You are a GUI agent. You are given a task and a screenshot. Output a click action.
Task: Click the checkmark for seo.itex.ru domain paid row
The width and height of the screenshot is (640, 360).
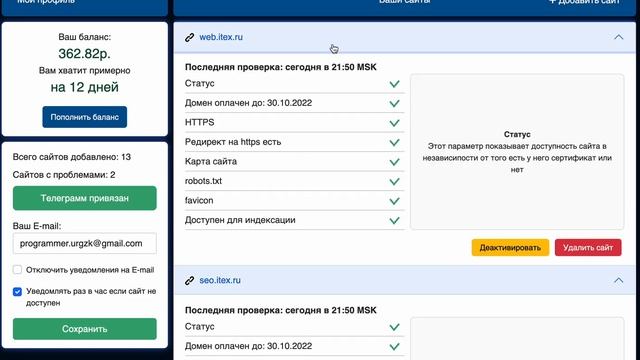coord(394,347)
